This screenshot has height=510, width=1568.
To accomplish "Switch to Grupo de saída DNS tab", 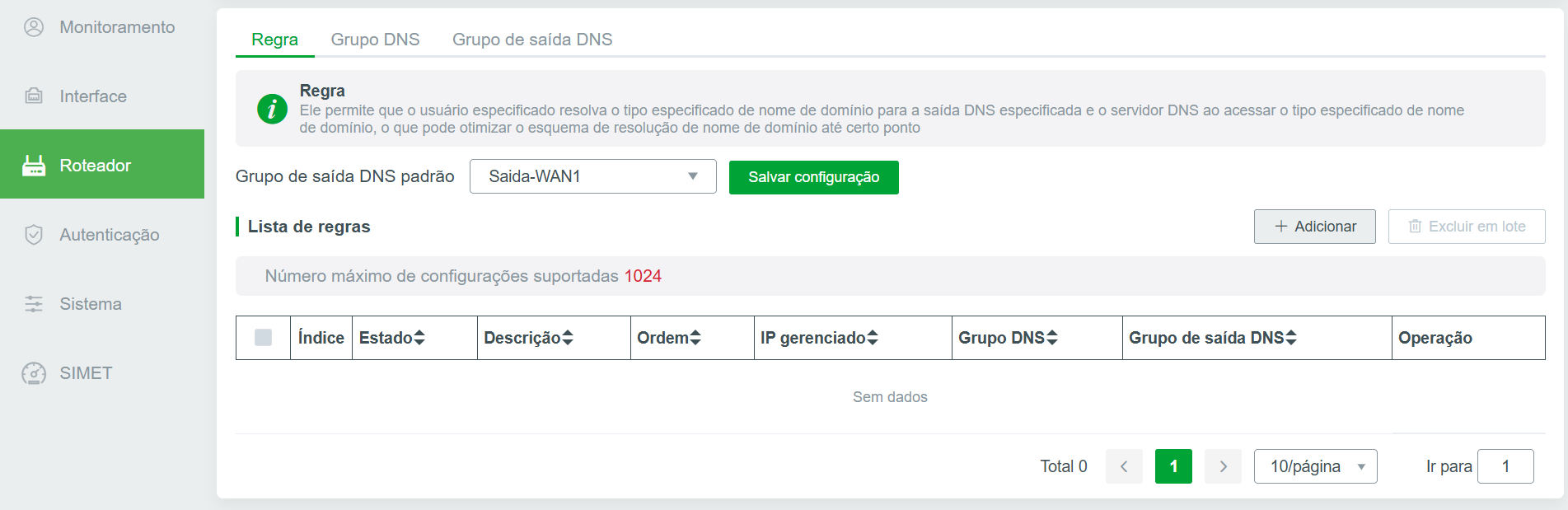I will [532, 40].
